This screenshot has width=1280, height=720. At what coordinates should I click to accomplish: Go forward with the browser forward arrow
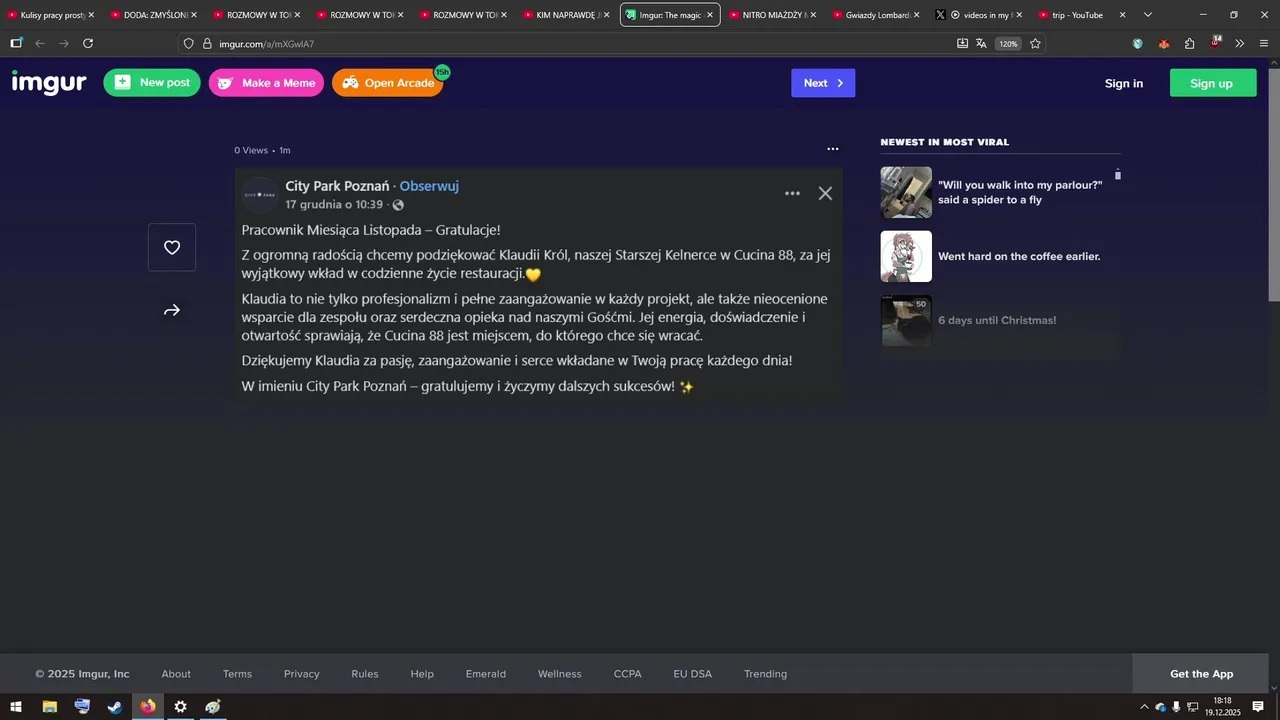point(64,44)
